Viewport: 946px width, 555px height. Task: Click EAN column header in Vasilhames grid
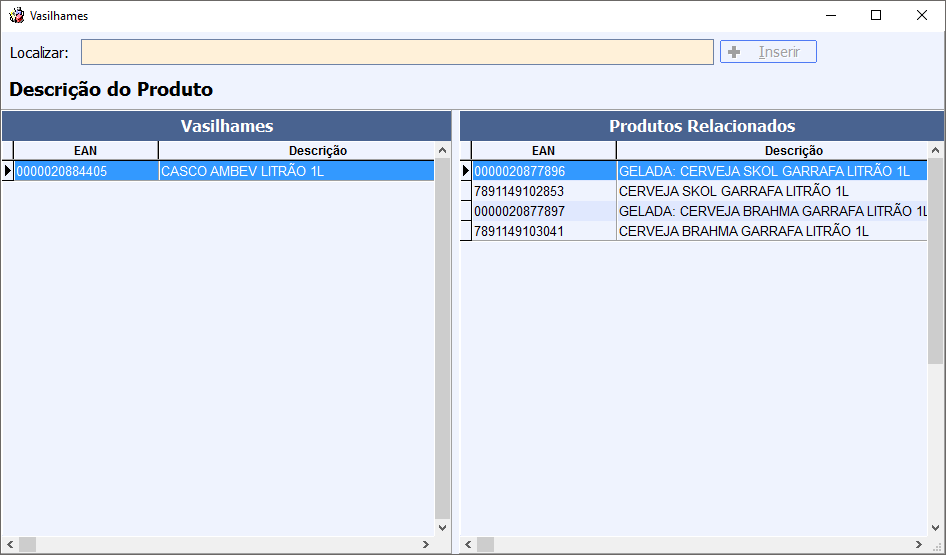click(86, 151)
